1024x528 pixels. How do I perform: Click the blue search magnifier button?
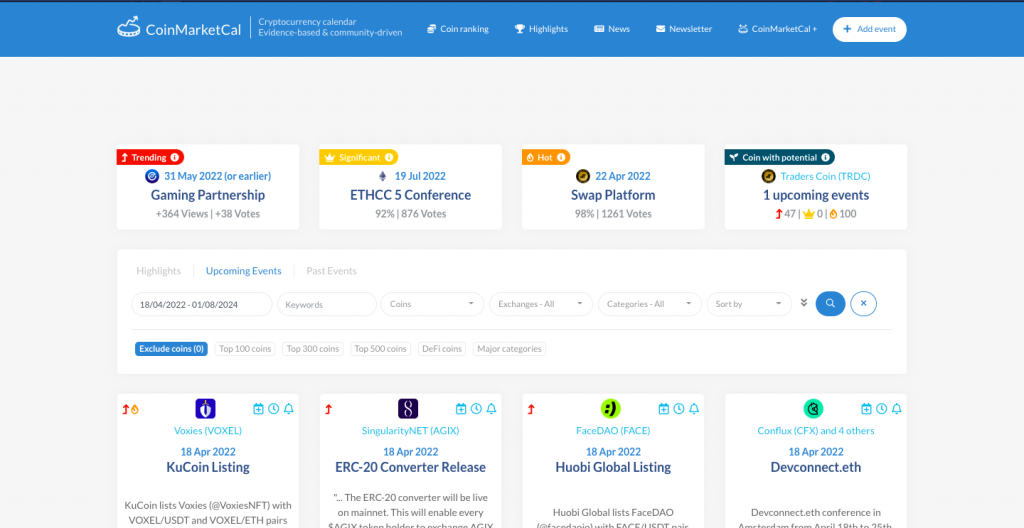pos(830,304)
